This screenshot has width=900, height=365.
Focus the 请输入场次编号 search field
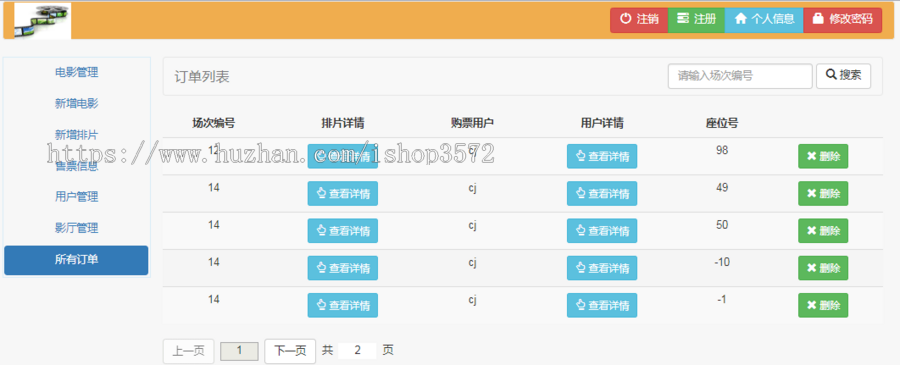pyautogui.click(x=740, y=76)
